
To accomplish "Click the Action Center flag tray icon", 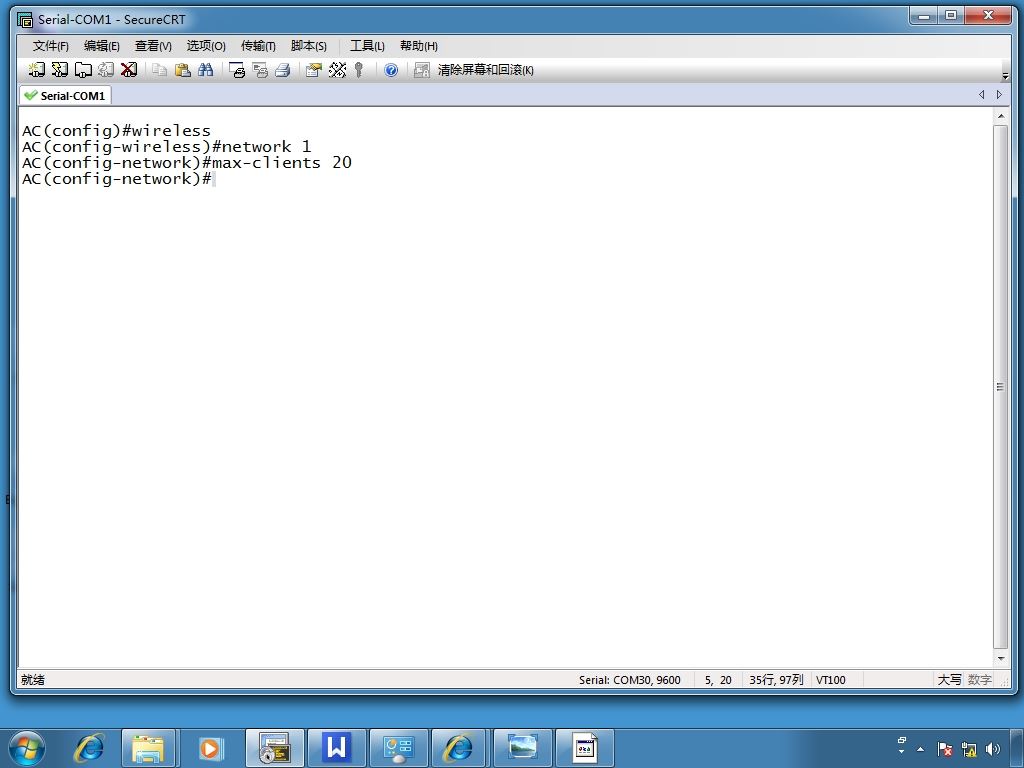I will click(x=945, y=749).
